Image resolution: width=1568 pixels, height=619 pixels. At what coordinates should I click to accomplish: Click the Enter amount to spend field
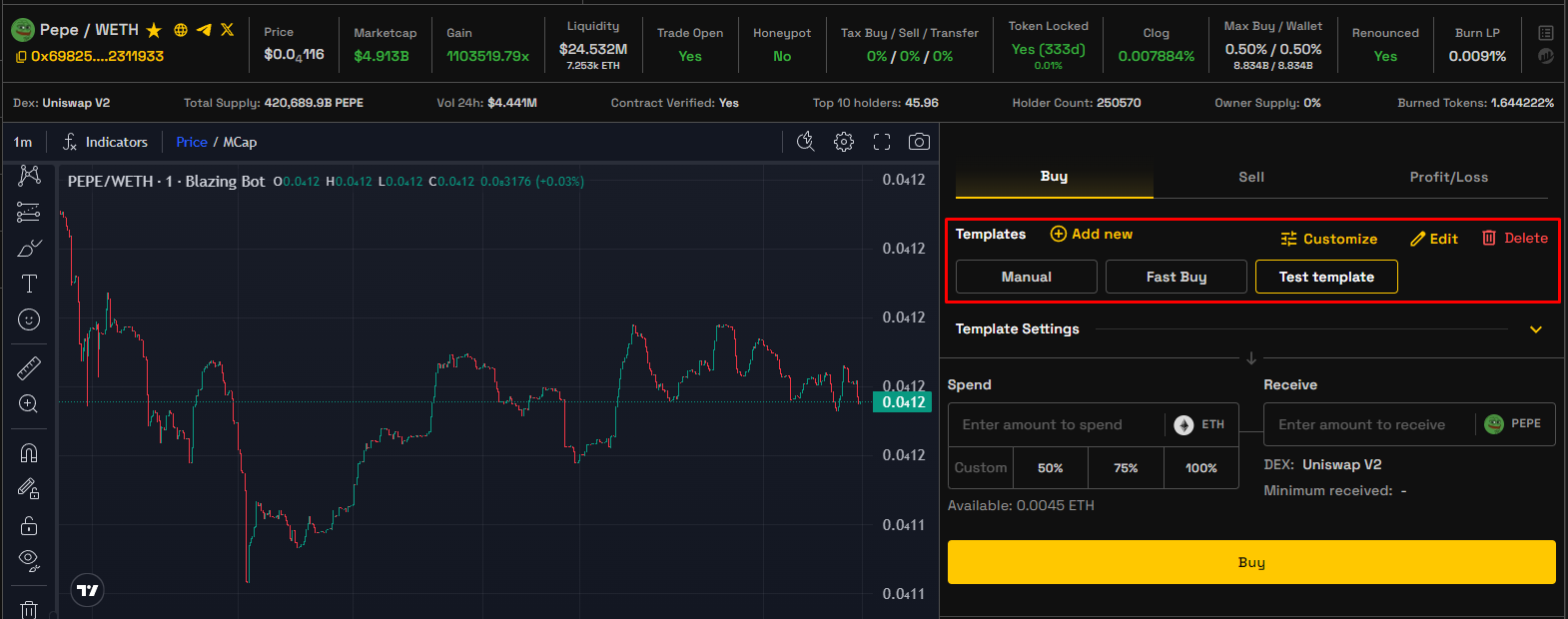pyautogui.click(x=1054, y=424)
